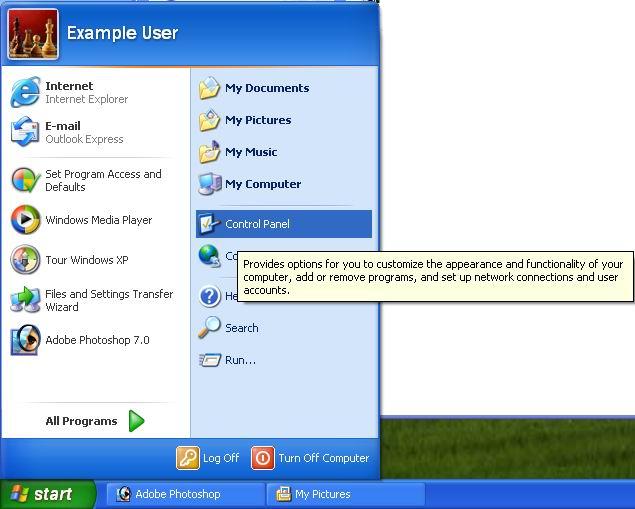Switch to Adobe Photoshop taskbar button
The image size is (635, 509).
click(185, 494)
